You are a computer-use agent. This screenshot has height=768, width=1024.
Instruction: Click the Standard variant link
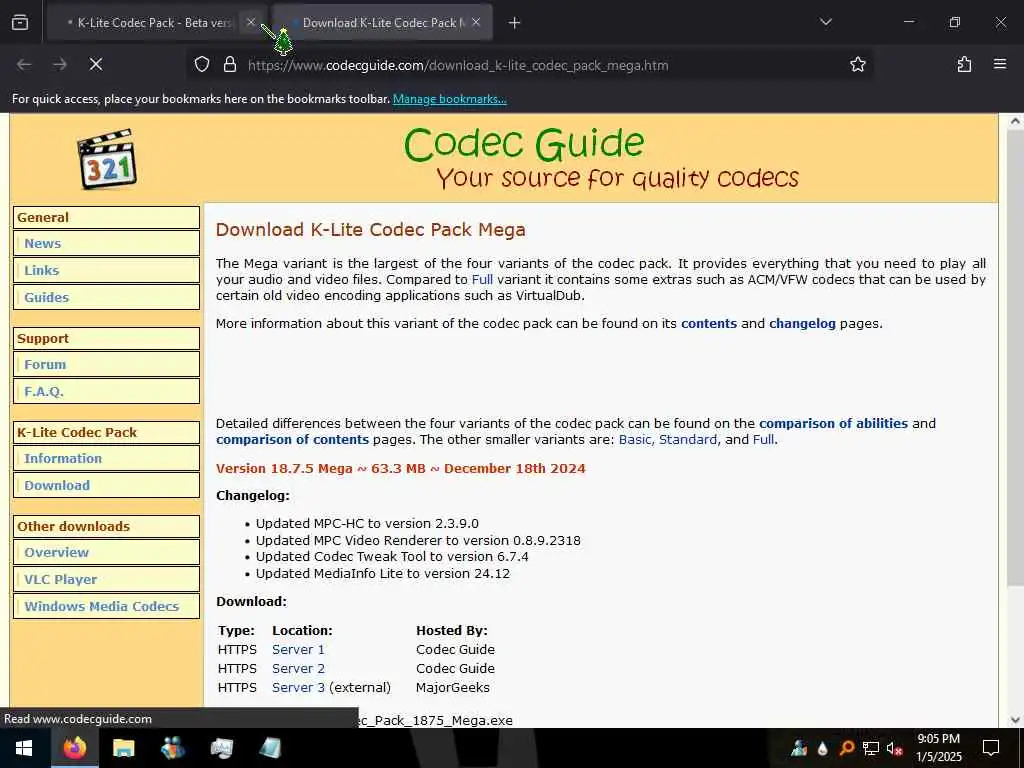(x=688, y=440)
